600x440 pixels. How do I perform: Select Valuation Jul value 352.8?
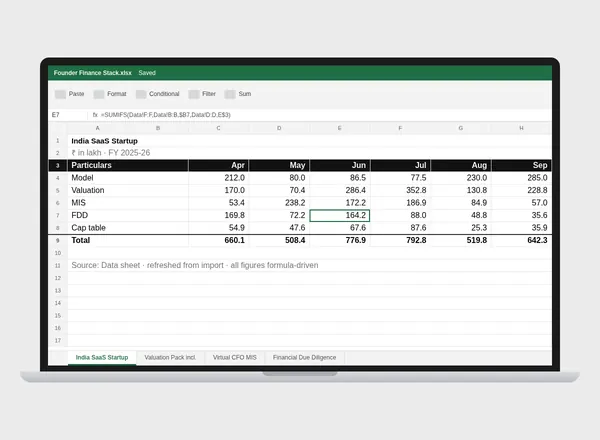tap(400, 190)
